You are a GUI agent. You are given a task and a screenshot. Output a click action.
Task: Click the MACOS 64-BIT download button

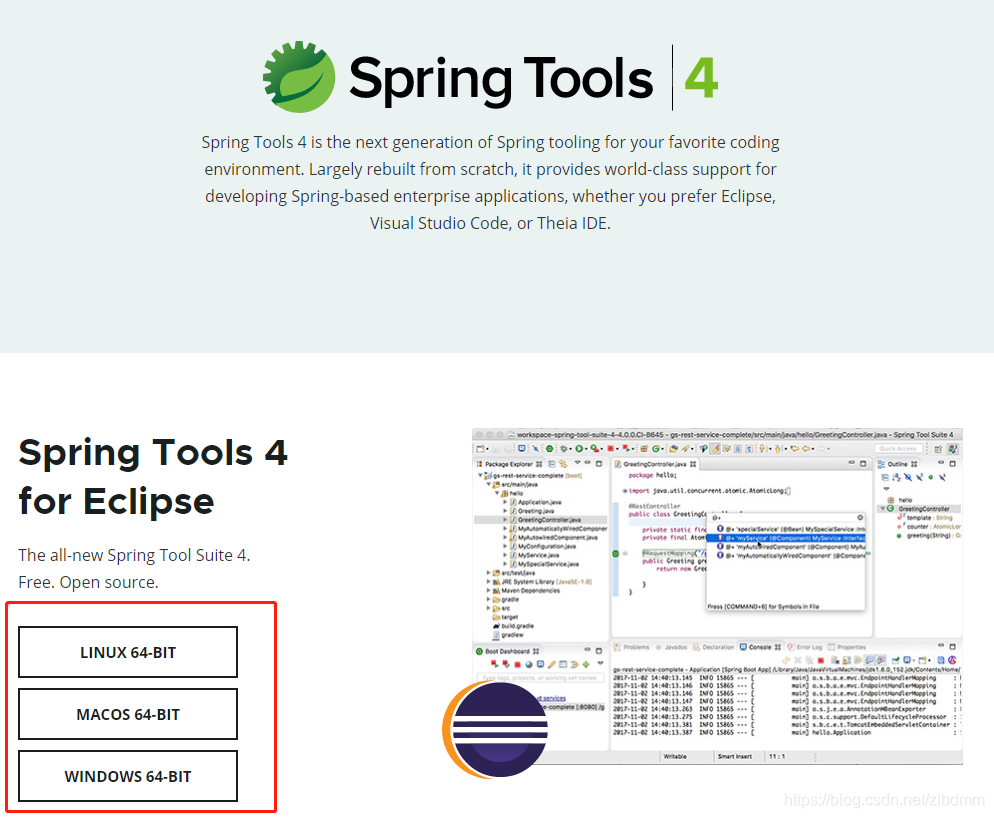[128, 714]
